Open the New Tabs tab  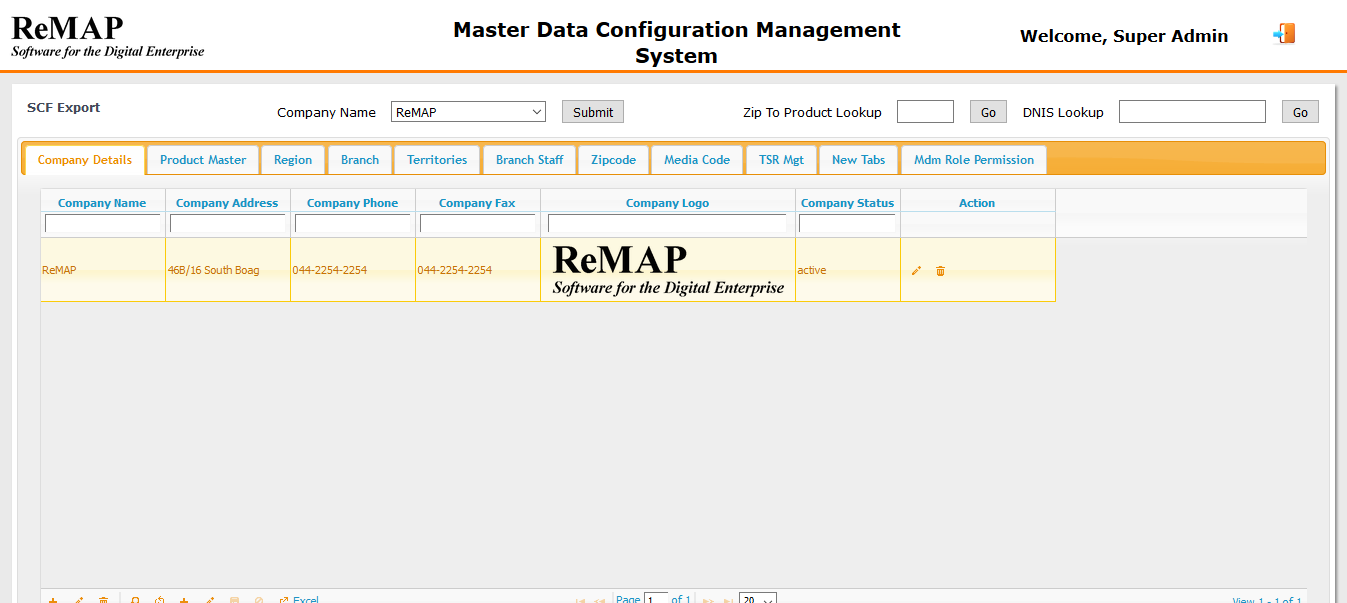[x=859, y=160]
